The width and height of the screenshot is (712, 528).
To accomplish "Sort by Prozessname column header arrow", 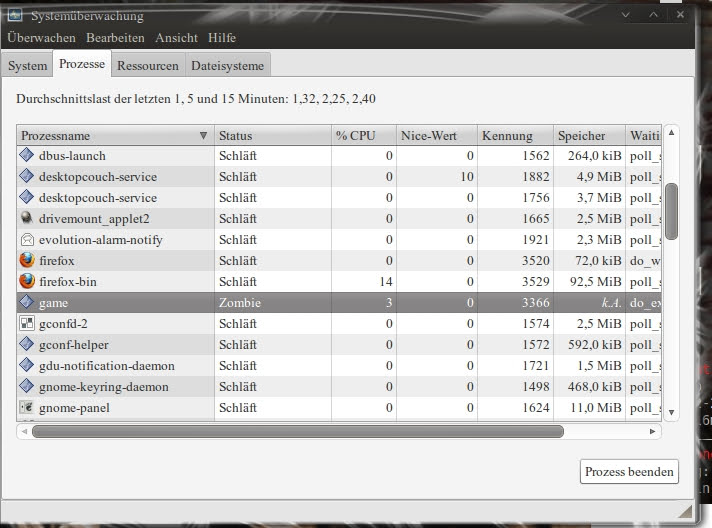I will coord(204,136).
